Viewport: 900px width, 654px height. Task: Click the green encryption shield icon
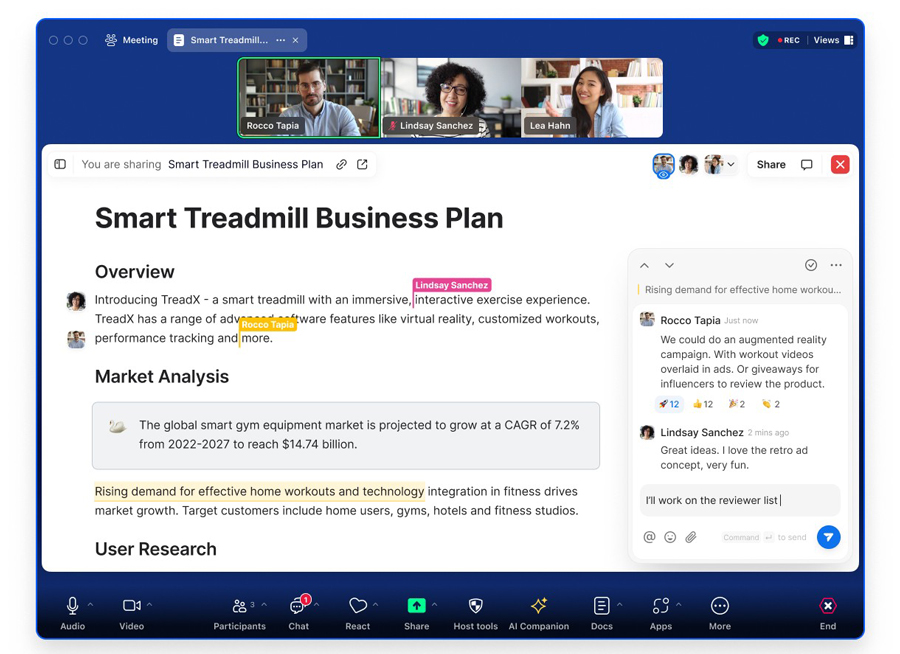click(763, 40)
